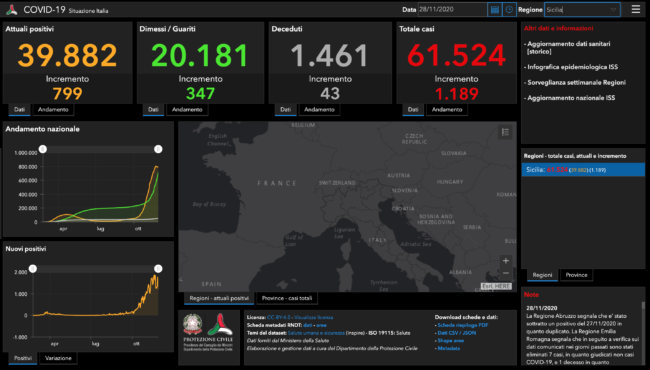Switch to Positivi tab under Nuovi positivi
650x370 pixels.
(x=23, y=358)
